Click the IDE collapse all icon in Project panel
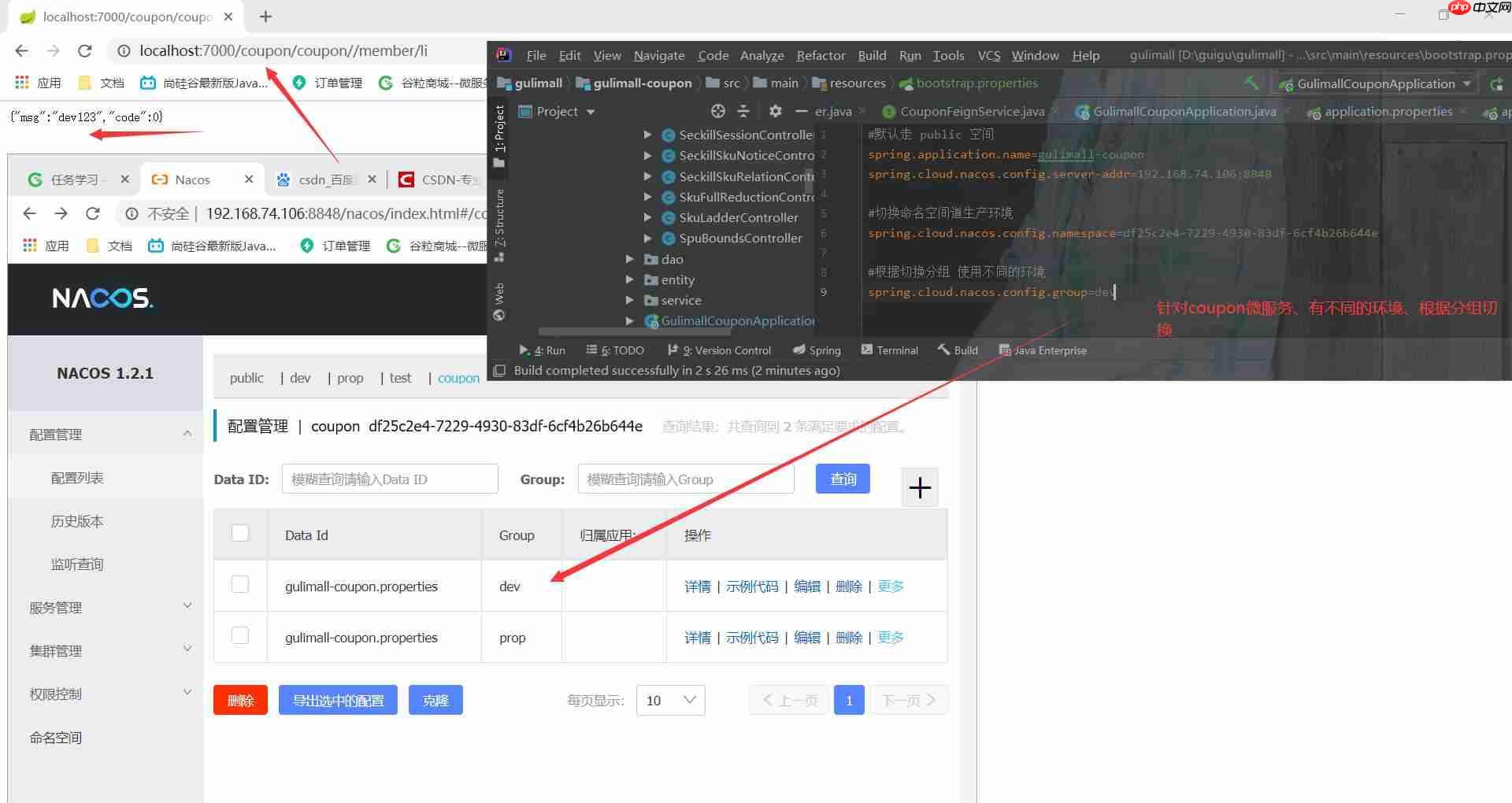 click(743, 111)
